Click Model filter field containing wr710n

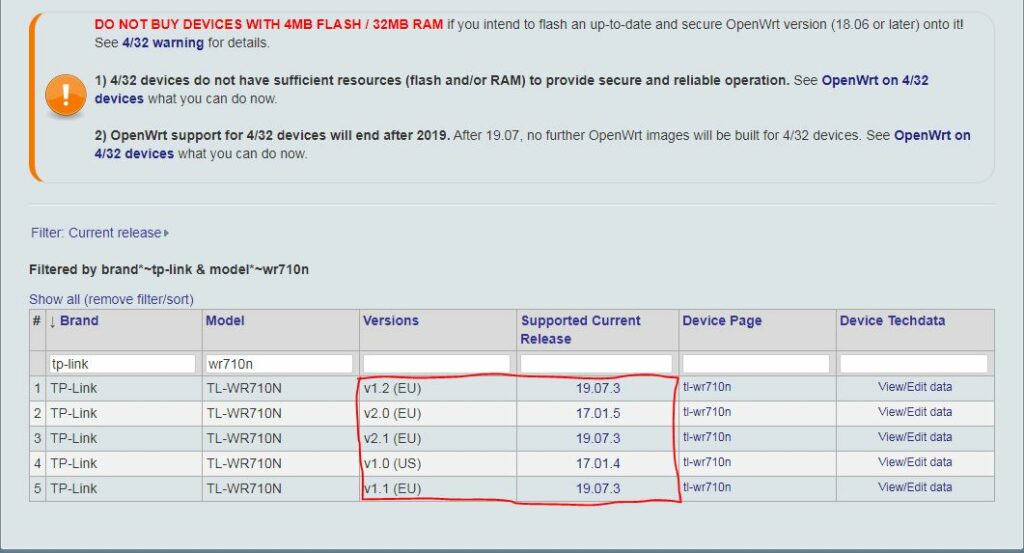[x=279, y=364]
